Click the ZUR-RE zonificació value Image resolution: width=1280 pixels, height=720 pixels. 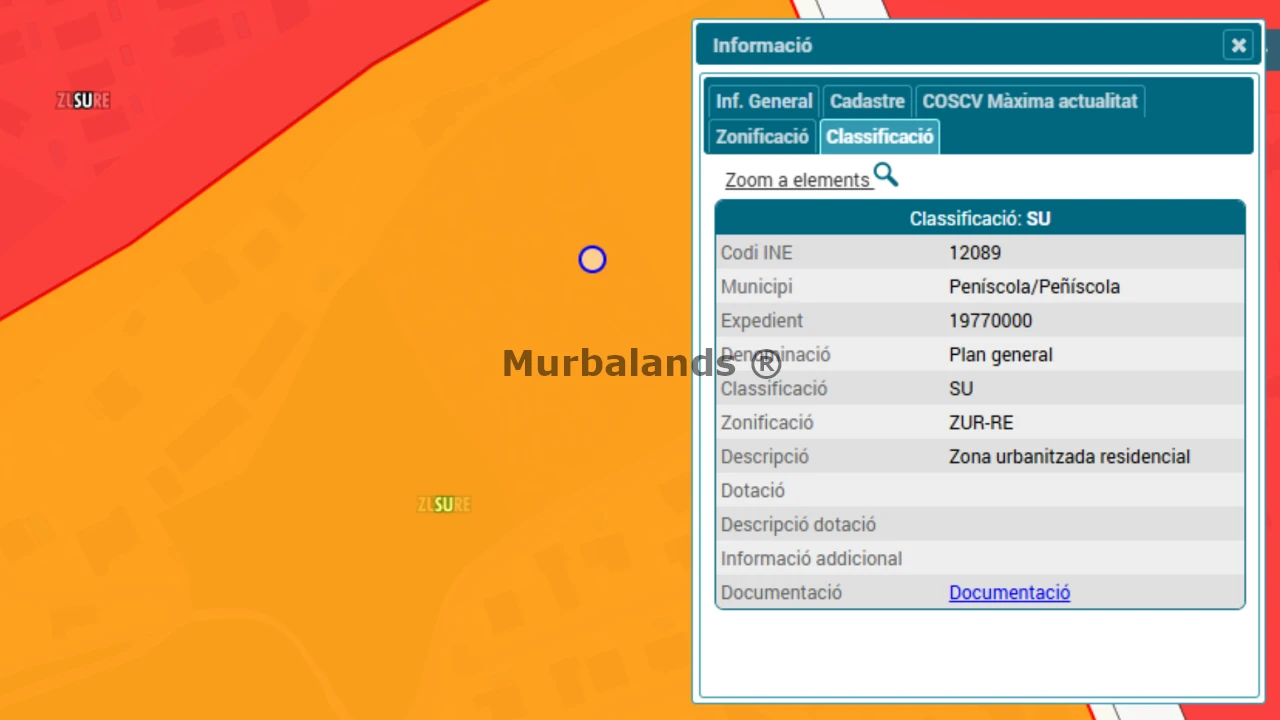click(x=981, y=423)
